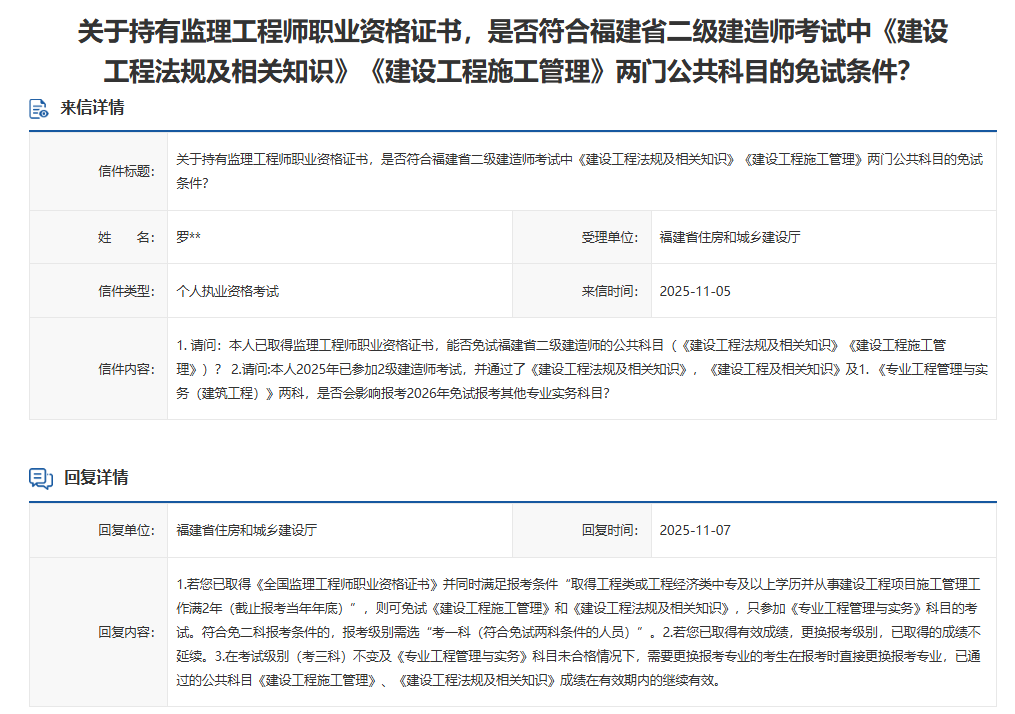Click the chat bubble icon beside 回复详情
This screenshot has width=1015, height=714.
coord(40,478)
